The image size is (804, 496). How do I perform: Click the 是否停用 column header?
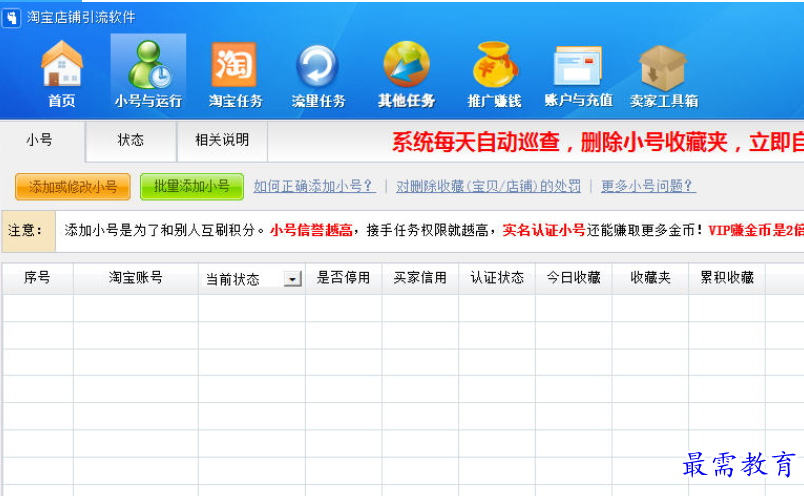click(x=344, y=278)
